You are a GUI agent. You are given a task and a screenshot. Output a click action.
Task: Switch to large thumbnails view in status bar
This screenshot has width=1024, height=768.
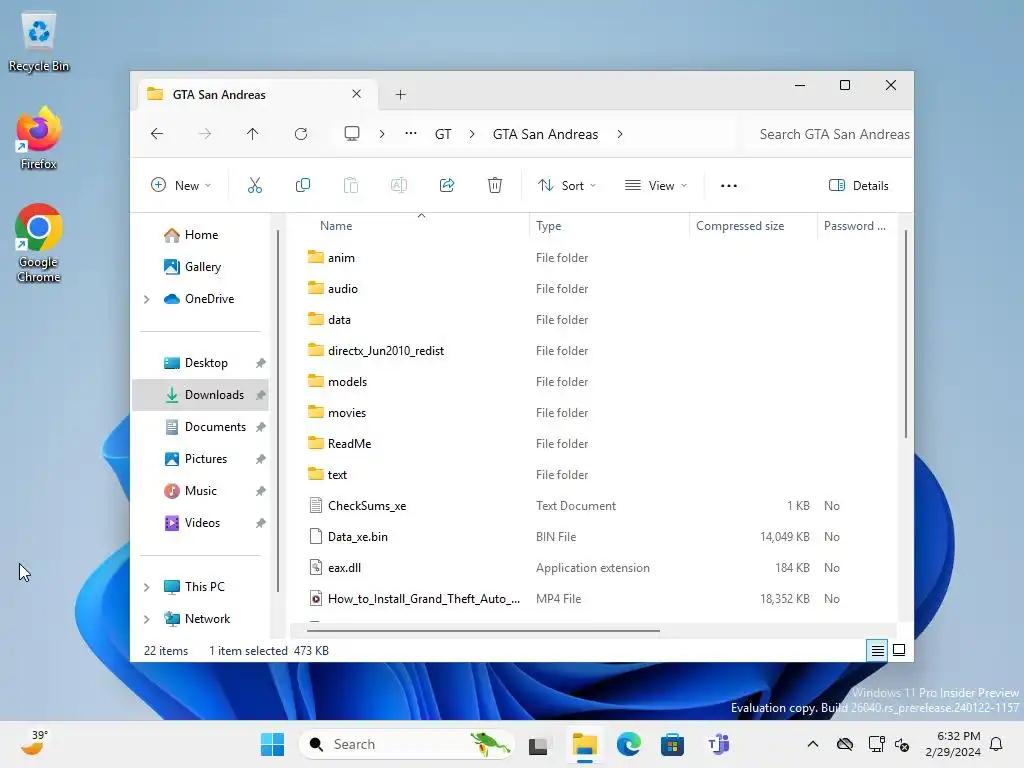tap(899, 650)
